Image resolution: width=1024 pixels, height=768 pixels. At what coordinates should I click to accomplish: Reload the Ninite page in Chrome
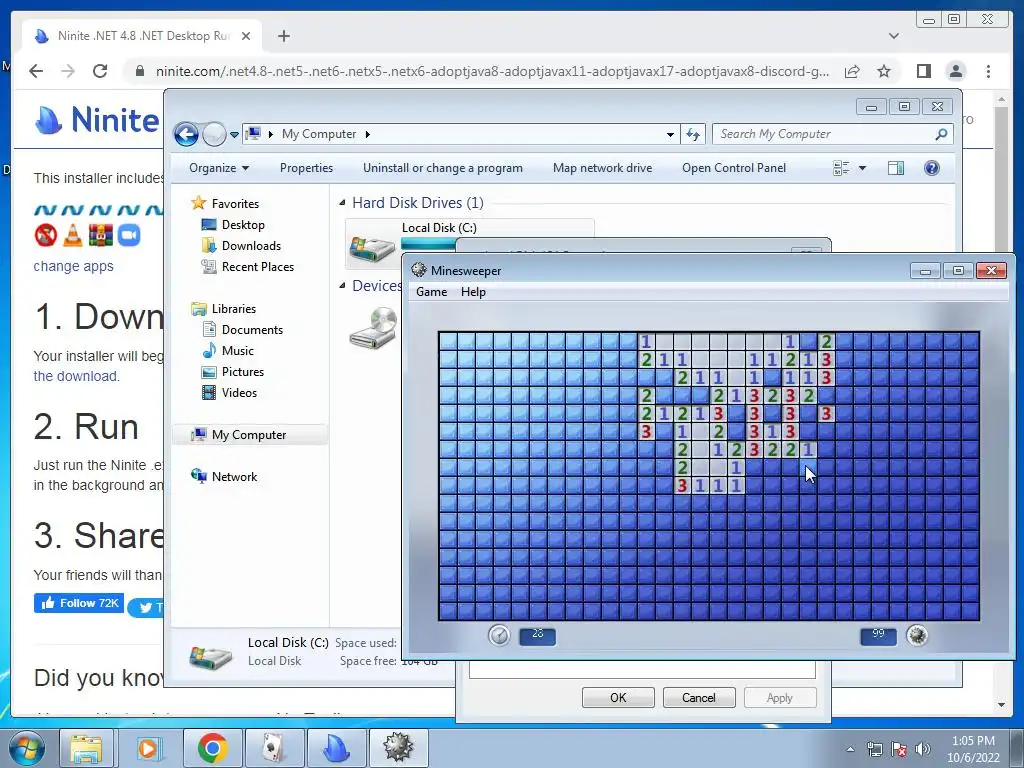coord(100,71)
